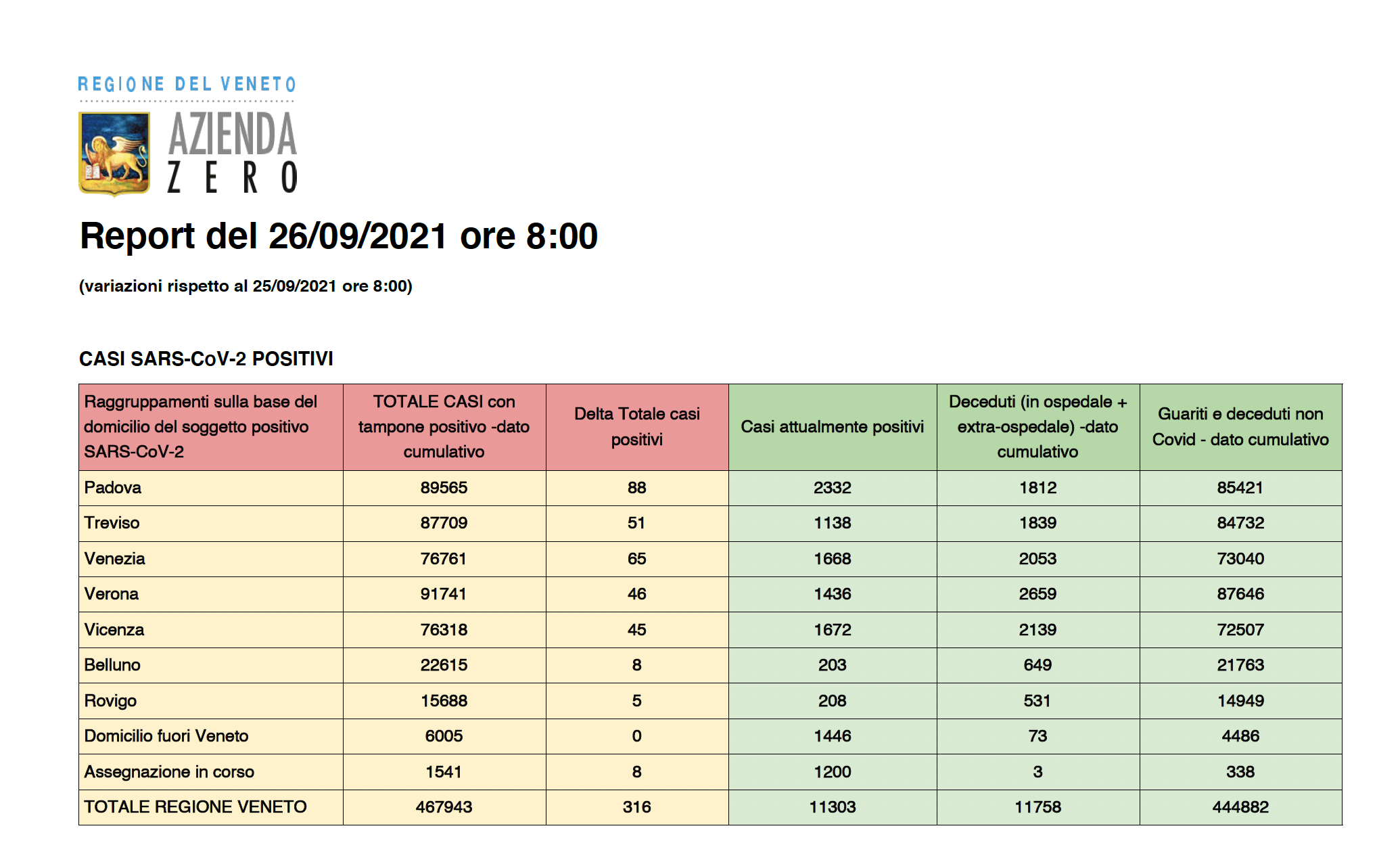Click Rovigo currently positive value 208
The width and height of the screenshot is (1400, 864).
click(x=833, y=701)
